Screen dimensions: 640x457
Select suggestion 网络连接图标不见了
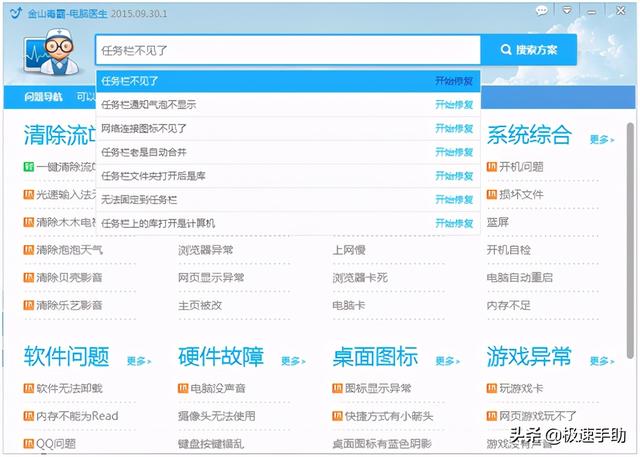pos(288,129)
